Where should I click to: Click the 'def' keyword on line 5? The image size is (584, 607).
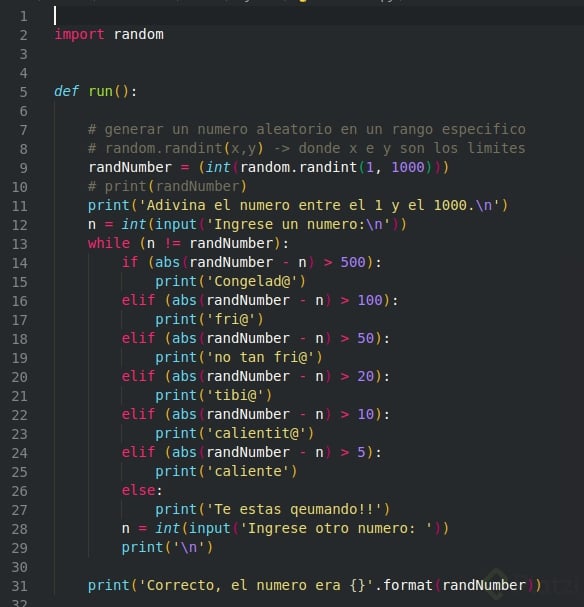tap(66, 91)
